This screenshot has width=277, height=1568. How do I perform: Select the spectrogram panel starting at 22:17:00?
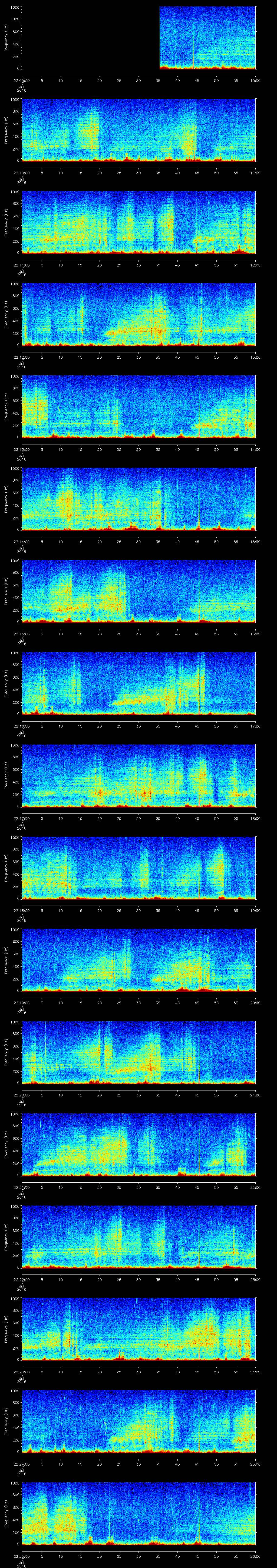(138, 775)
